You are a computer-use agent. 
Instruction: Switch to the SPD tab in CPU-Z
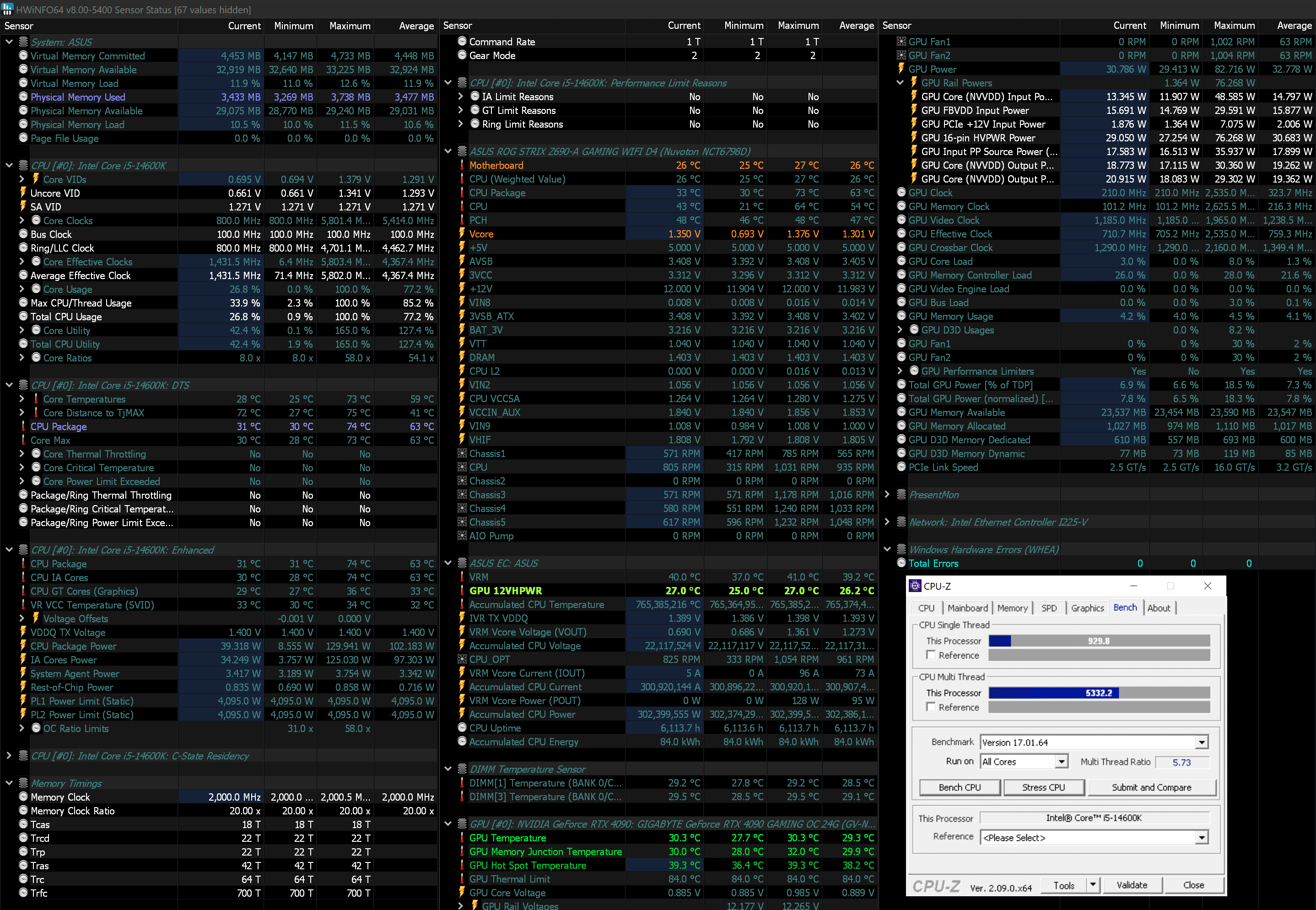1049,608
